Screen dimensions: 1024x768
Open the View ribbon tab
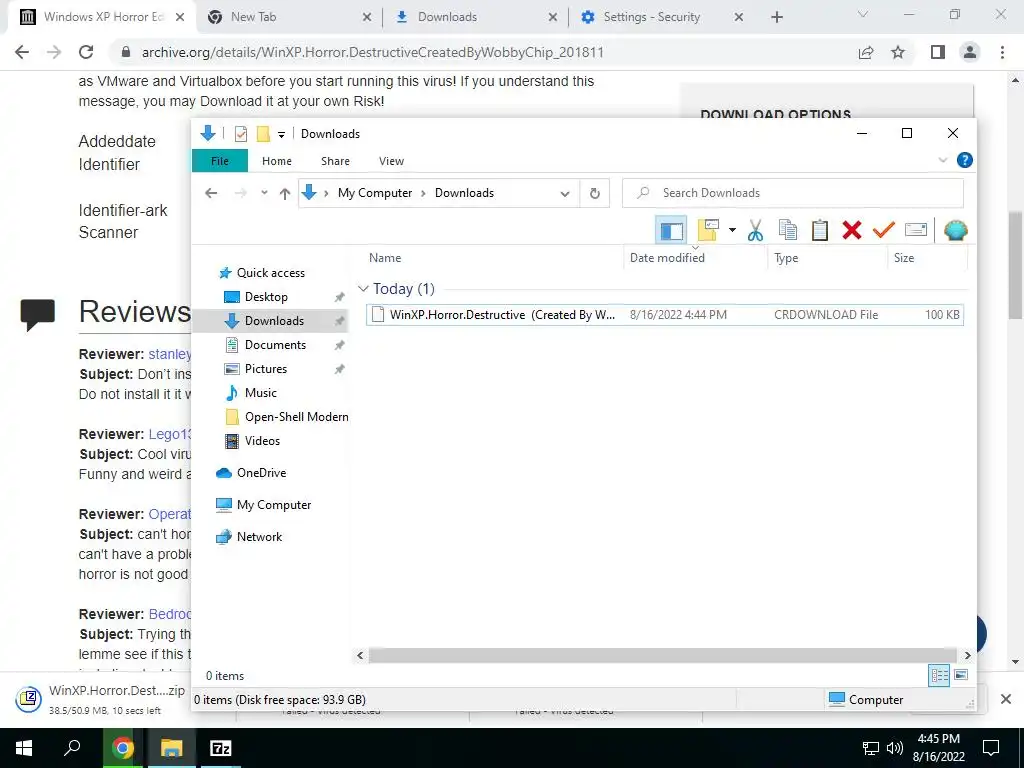pyautogui.click(x=391, y=161)
